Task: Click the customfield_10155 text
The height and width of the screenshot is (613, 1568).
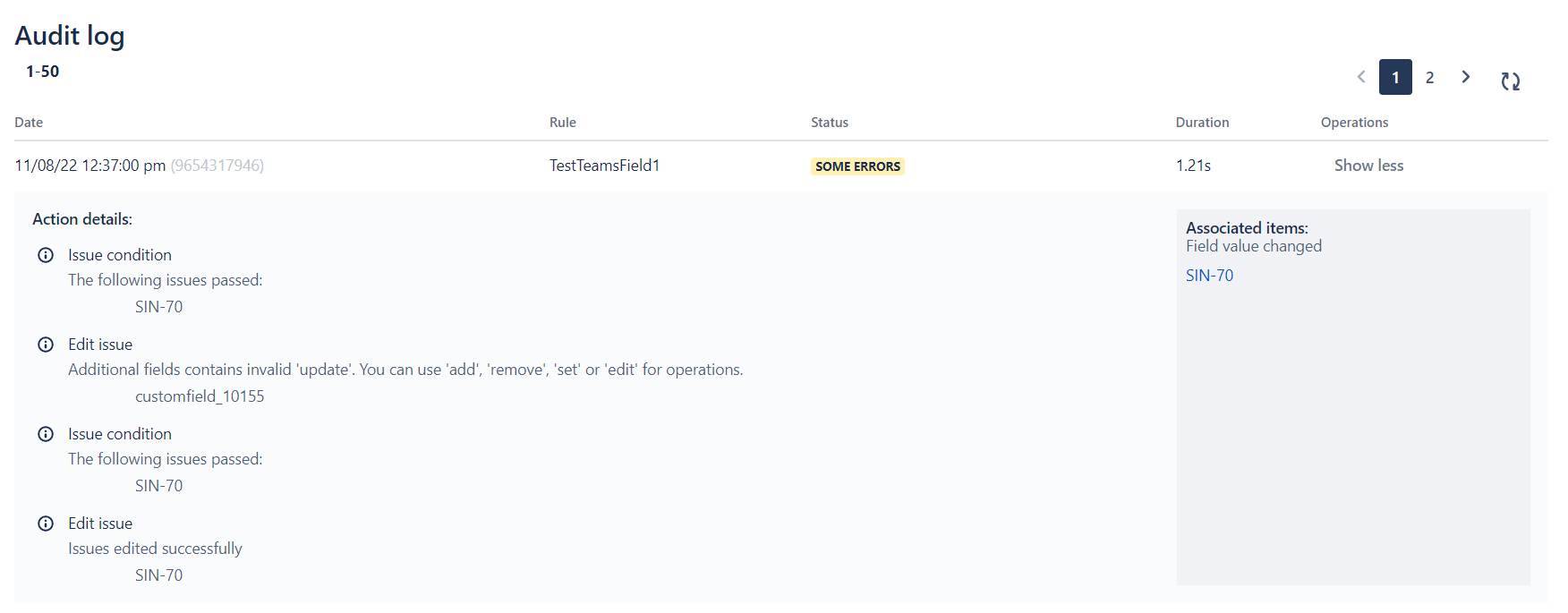Action: pyautogui.click(x=200, y=396)
